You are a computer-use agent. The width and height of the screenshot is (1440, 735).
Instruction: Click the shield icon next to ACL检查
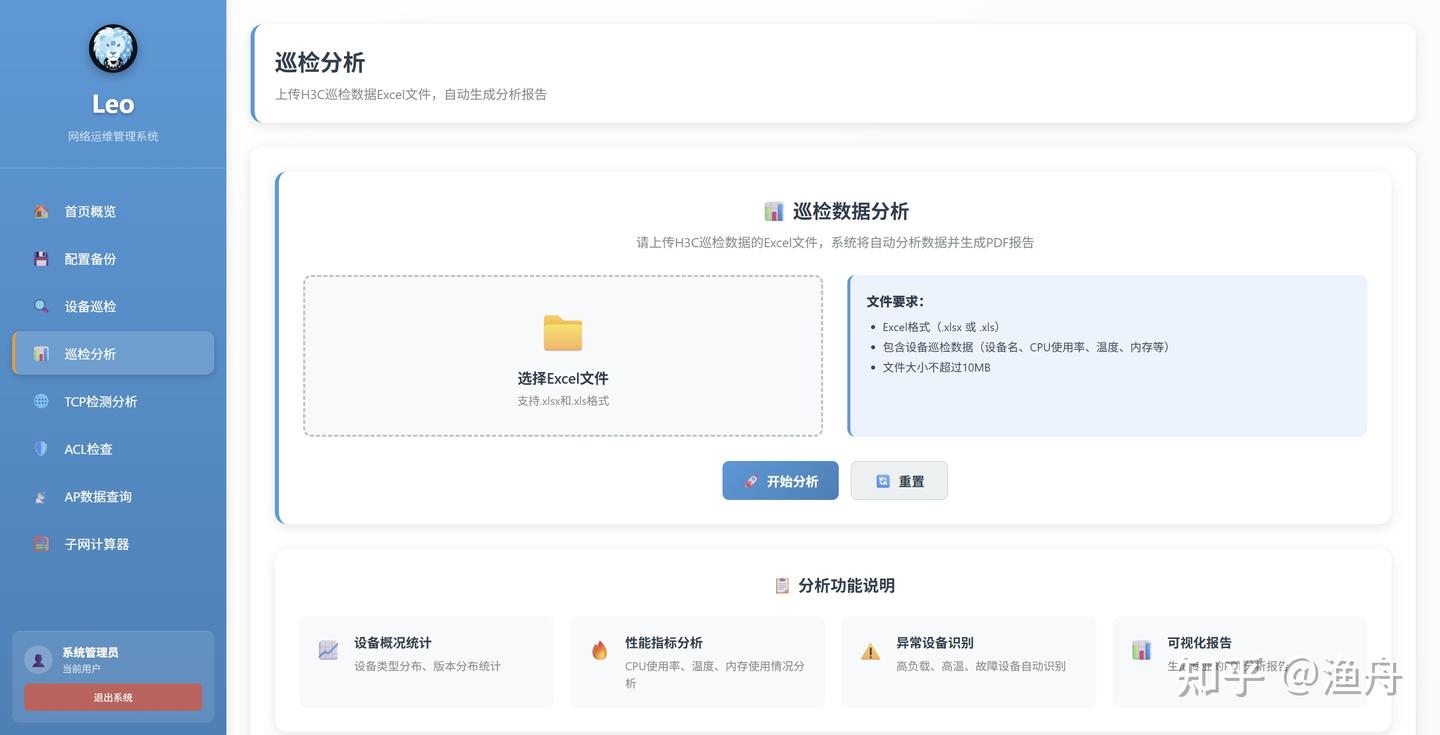[41, 448]
